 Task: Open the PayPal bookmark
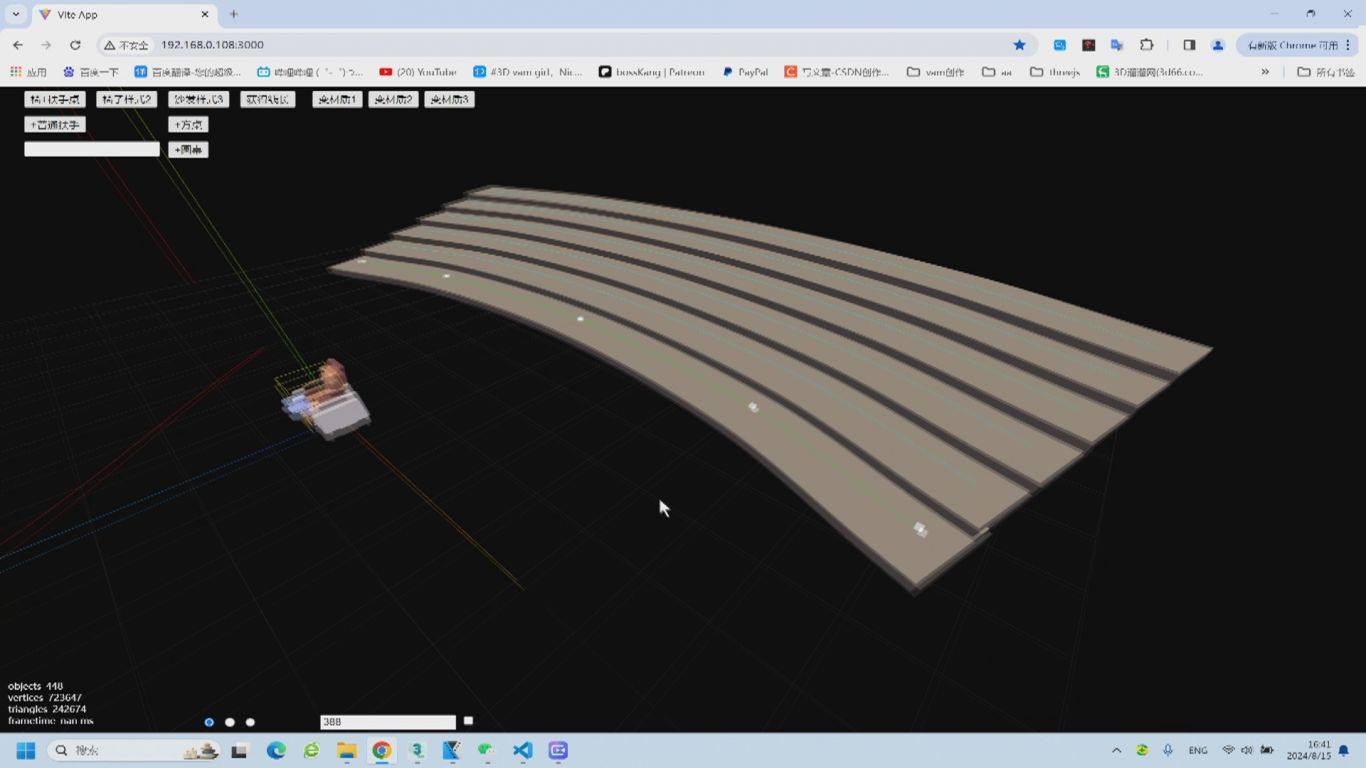[745, 72]
